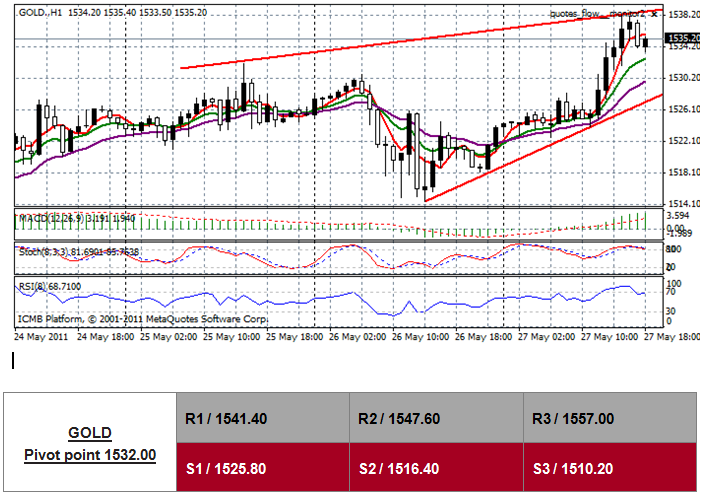Select the S3 / 1510.20 support cell
Screen dimensions: 706x498
click(x=610, y=467)
